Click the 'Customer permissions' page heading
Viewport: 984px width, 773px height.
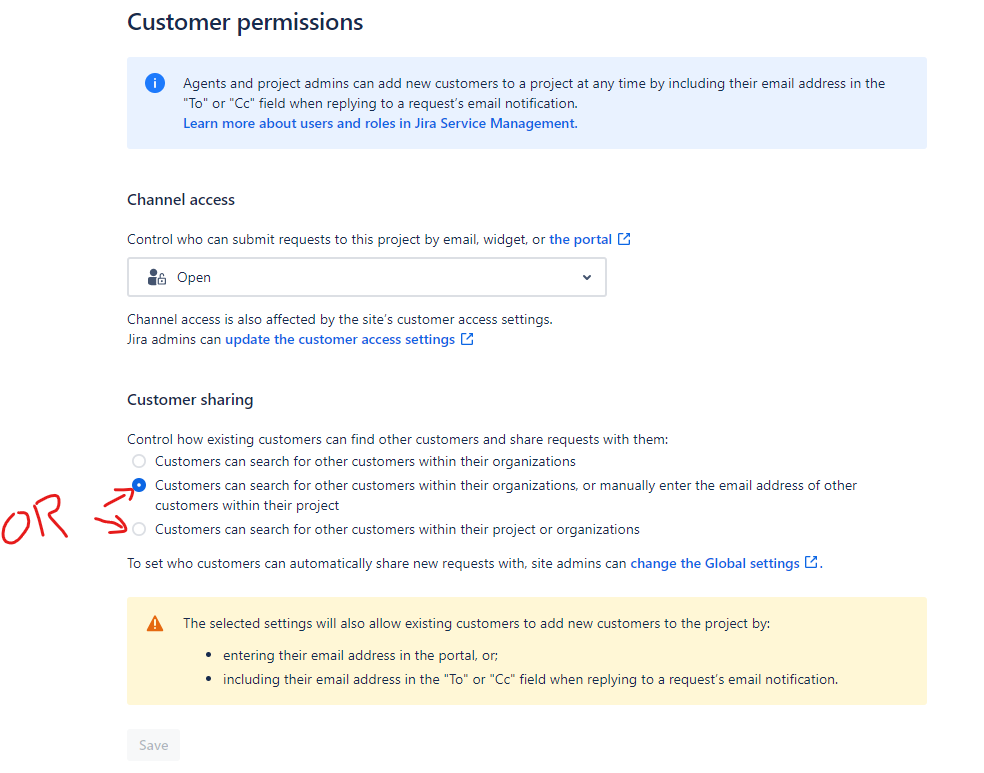pos(245,22)
